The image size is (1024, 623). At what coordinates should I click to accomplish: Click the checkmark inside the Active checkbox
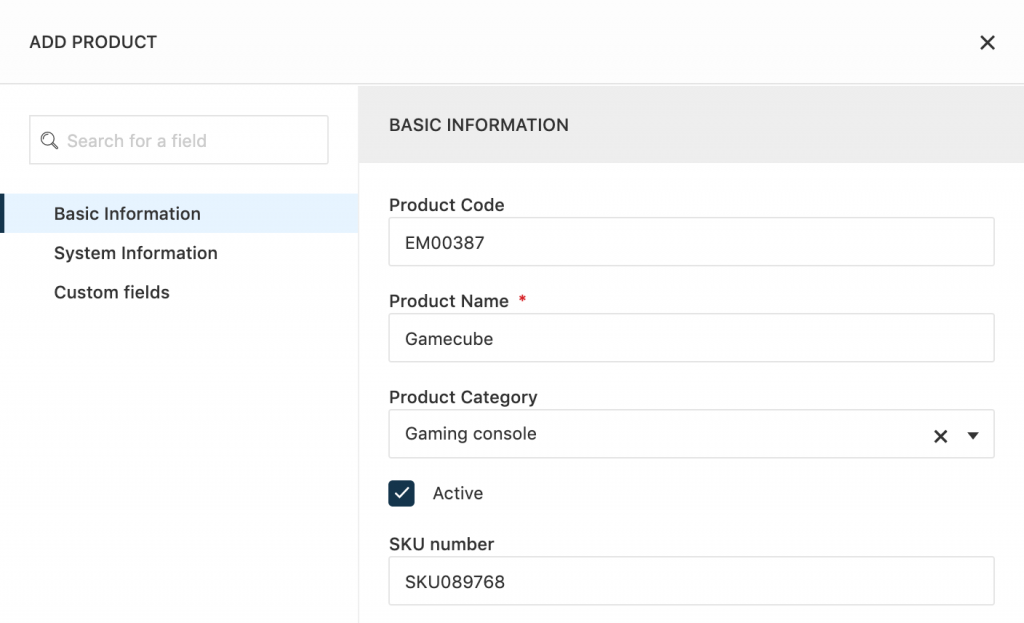399,492
